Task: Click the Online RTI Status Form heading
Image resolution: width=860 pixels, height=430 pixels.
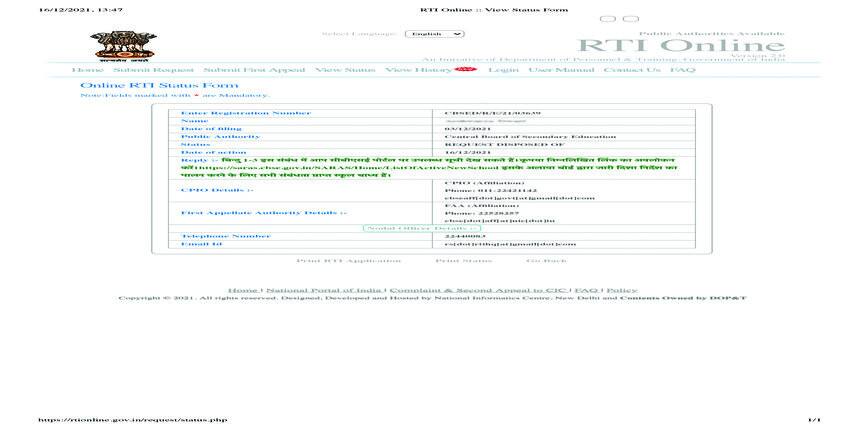Action: pyautogui.click(x=159, y=85)
